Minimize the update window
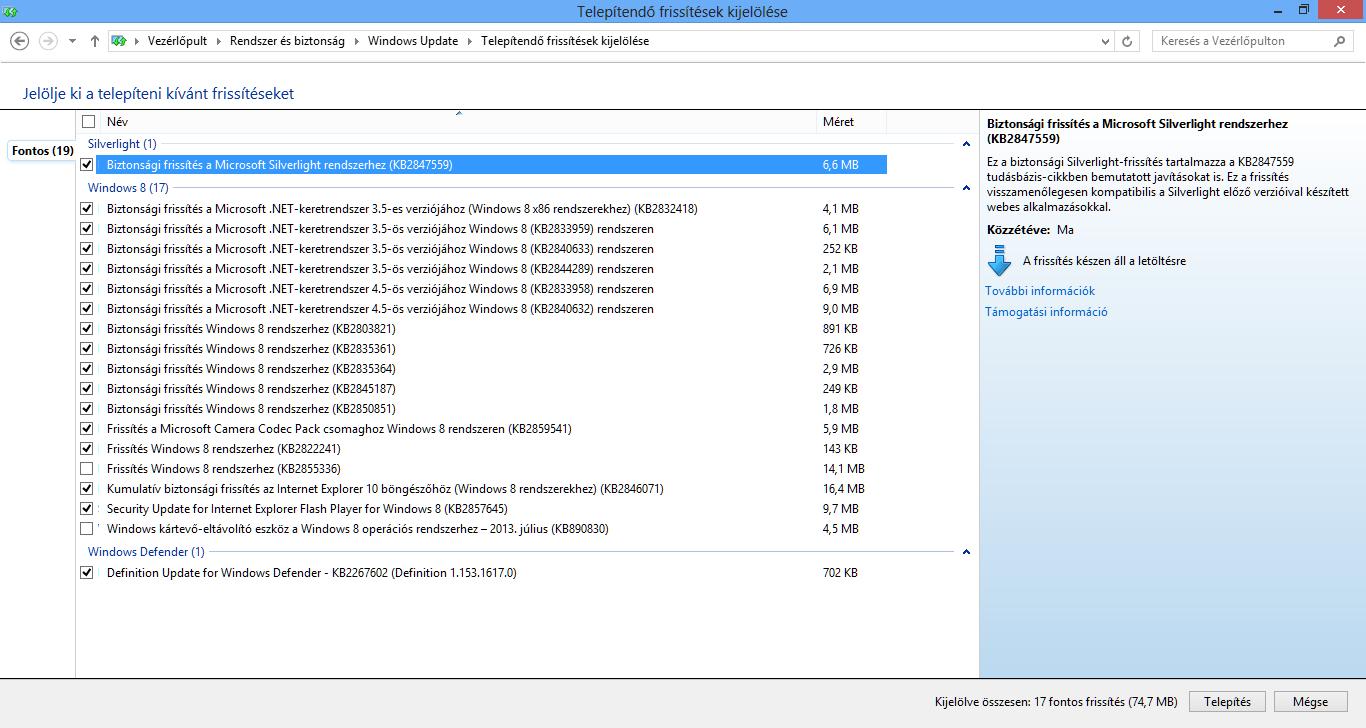The width and height of the screenshot is (1366, 728). [x=1277, y=9]
